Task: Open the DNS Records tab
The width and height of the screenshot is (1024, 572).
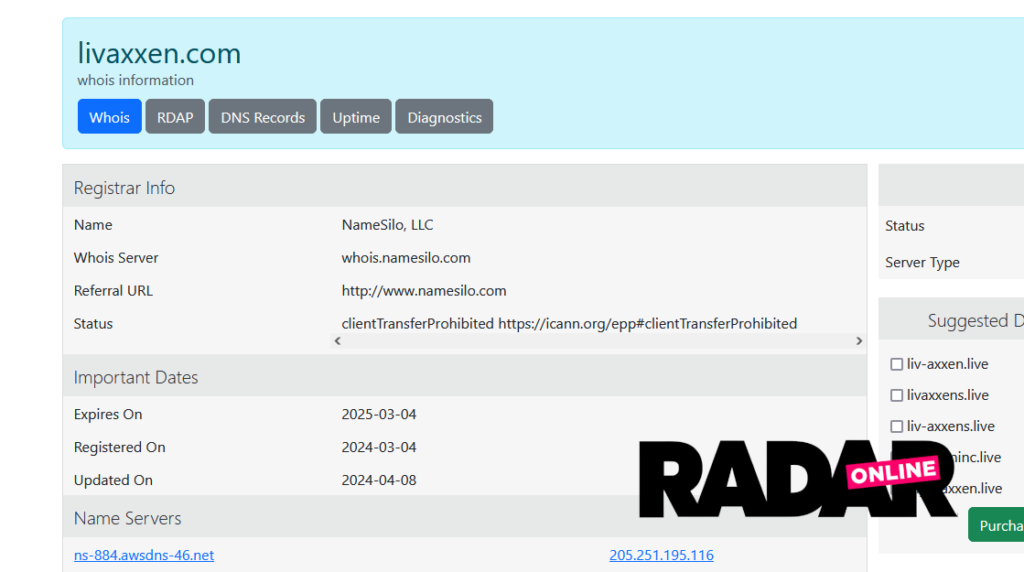Action: 262,117
